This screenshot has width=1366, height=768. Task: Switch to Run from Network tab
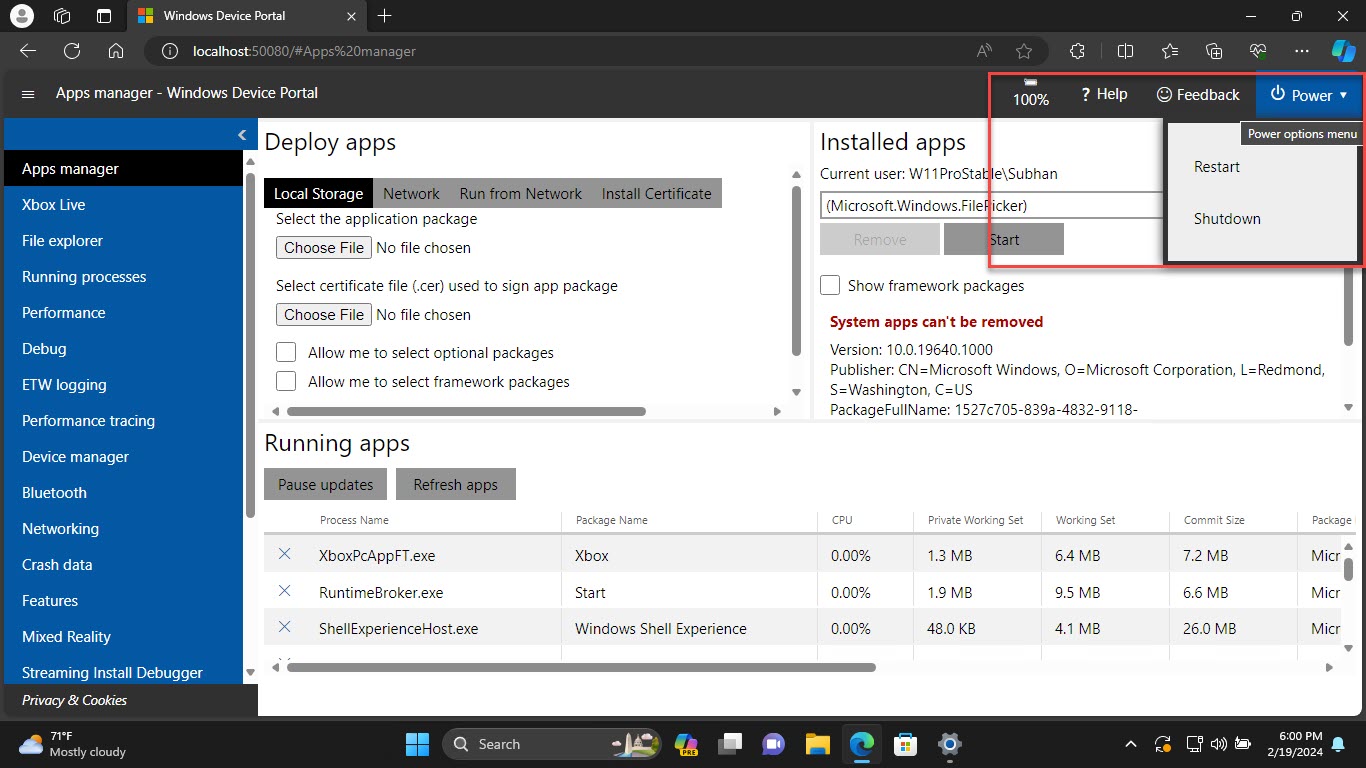tap(520, 193)
